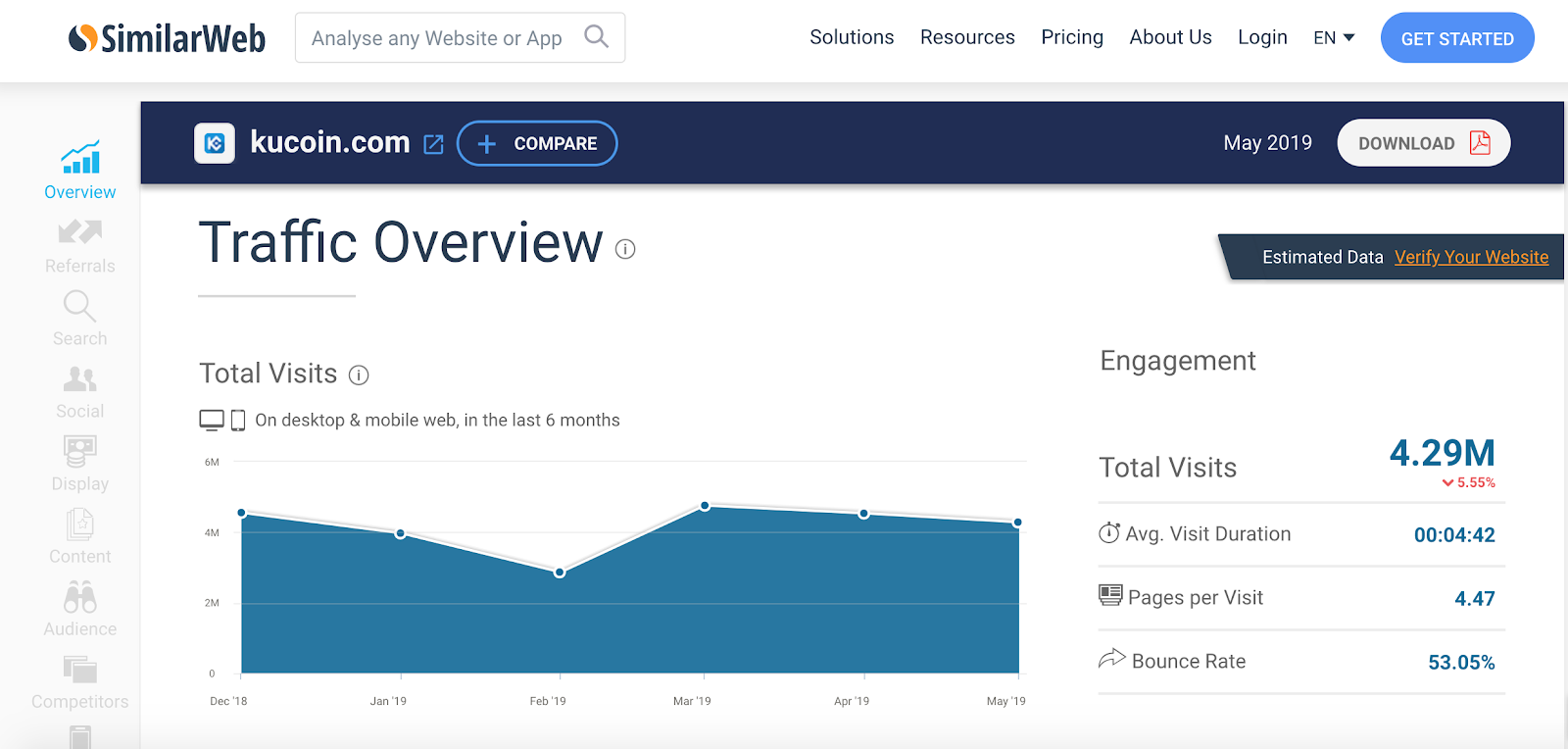Click the Bounce Rate arrow icon
This screenshot has width=1568, height=749.
click(x=1112, y=658)
